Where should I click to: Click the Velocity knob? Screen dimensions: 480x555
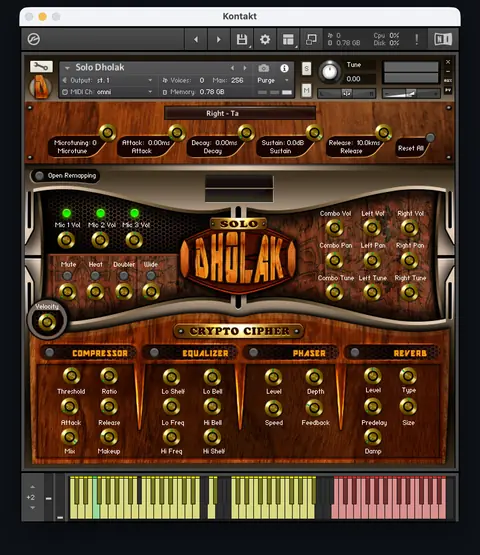(47, 322)
